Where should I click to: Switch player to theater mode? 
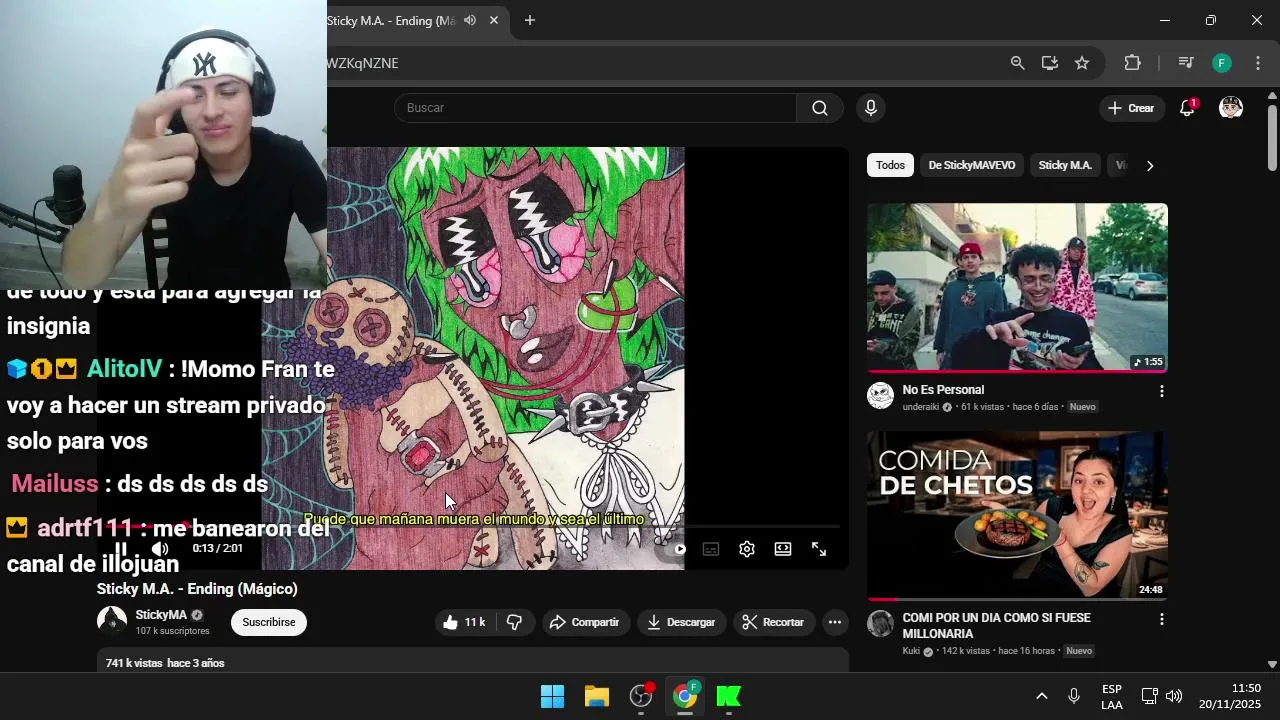coord(783,549)
